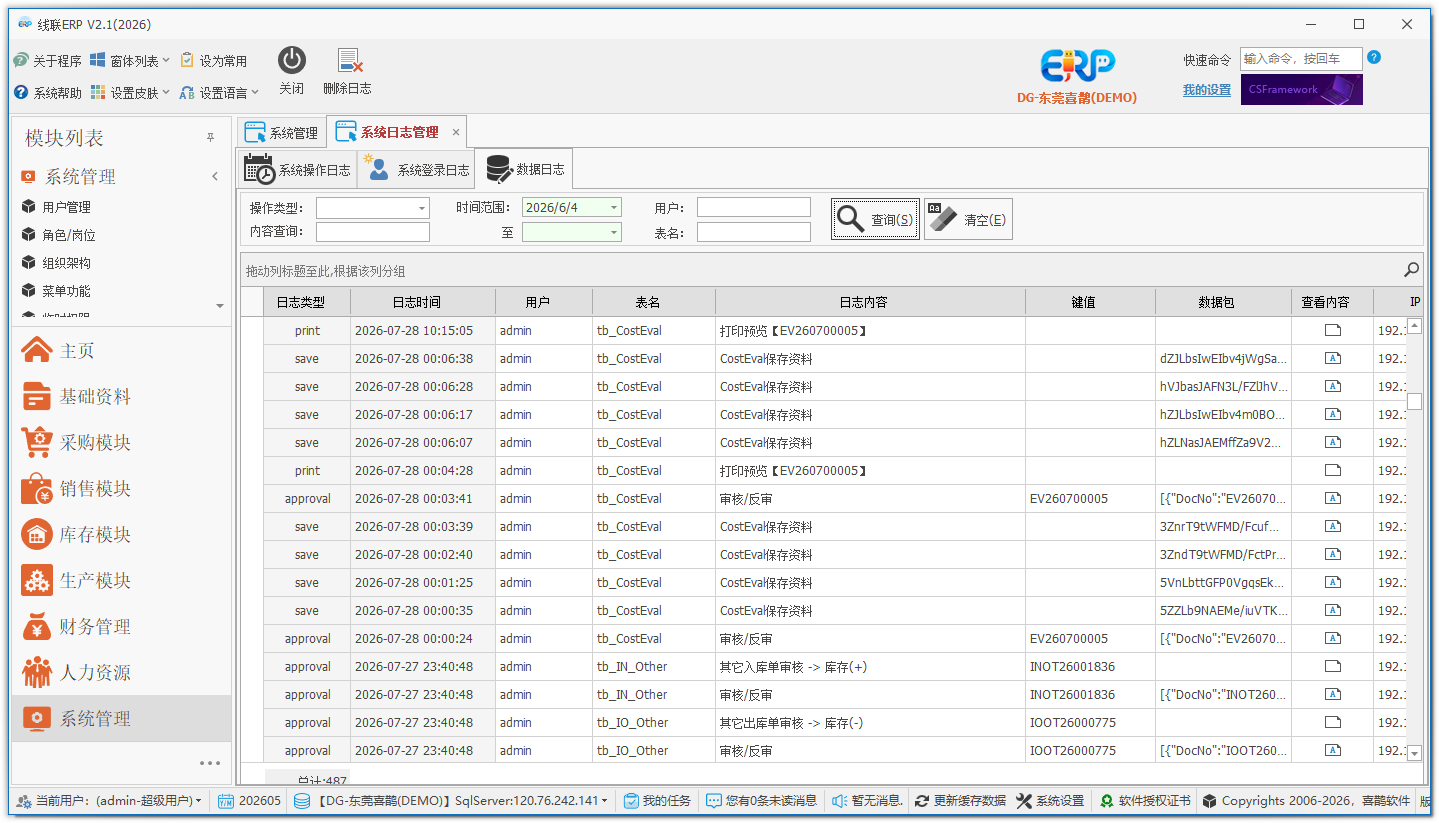Open 我的任务 in status bar
Viewport: 1439px width, 823px height.
tap(657, 801)
